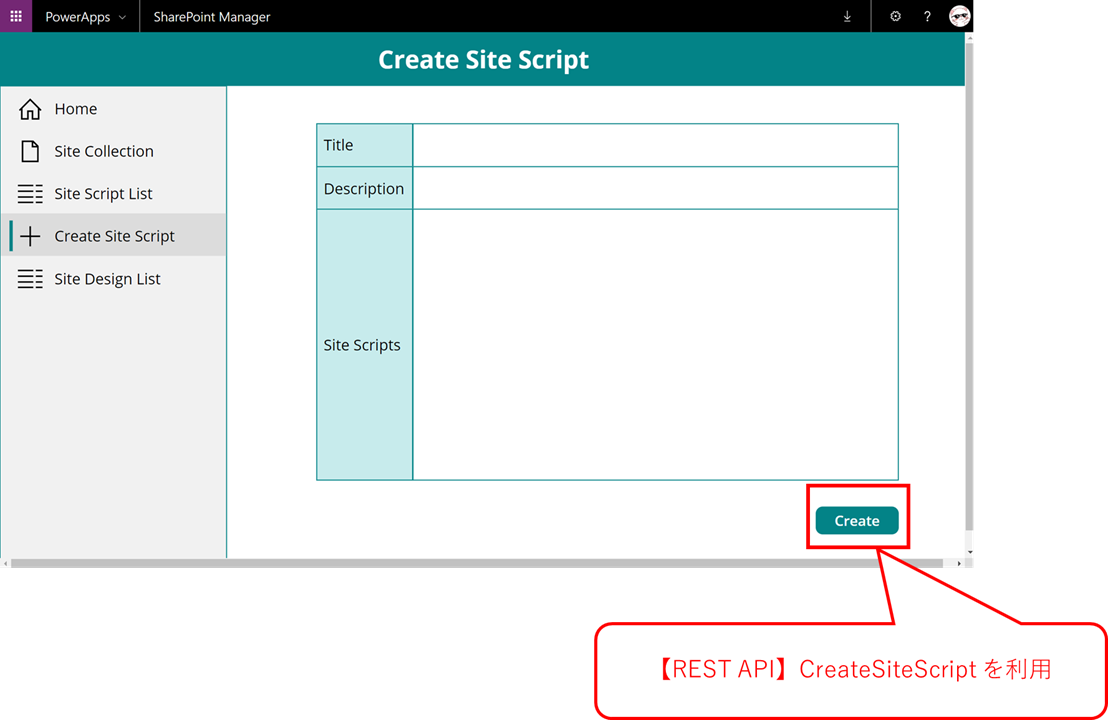Focus the Title input field
The image size is (1108, 720).
[x=655, y=146]
